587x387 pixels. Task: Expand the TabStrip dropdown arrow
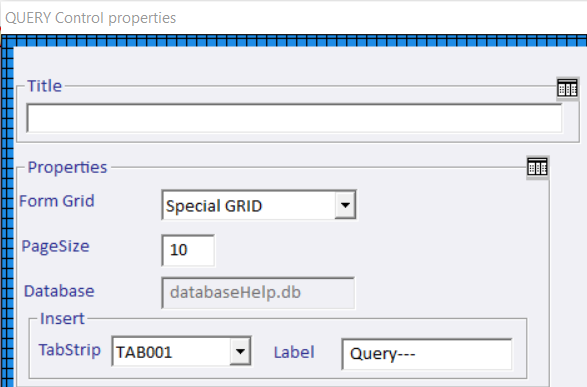click(240, 351)
